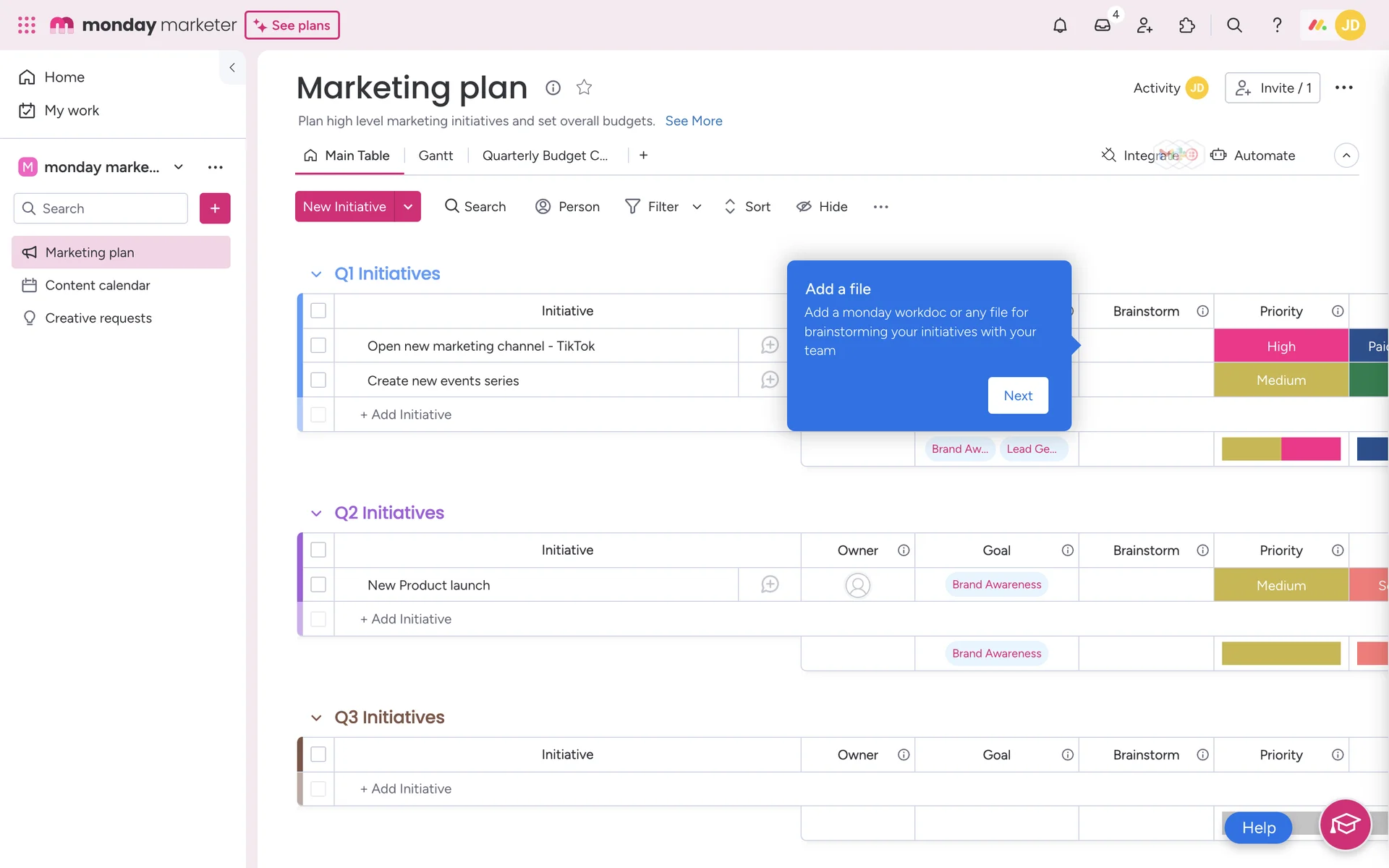Check the New Product launch row checkbox
Image resolution: width=1389 pixels, height=868 pixels.
pyautogui.click(x=318, y=584)
